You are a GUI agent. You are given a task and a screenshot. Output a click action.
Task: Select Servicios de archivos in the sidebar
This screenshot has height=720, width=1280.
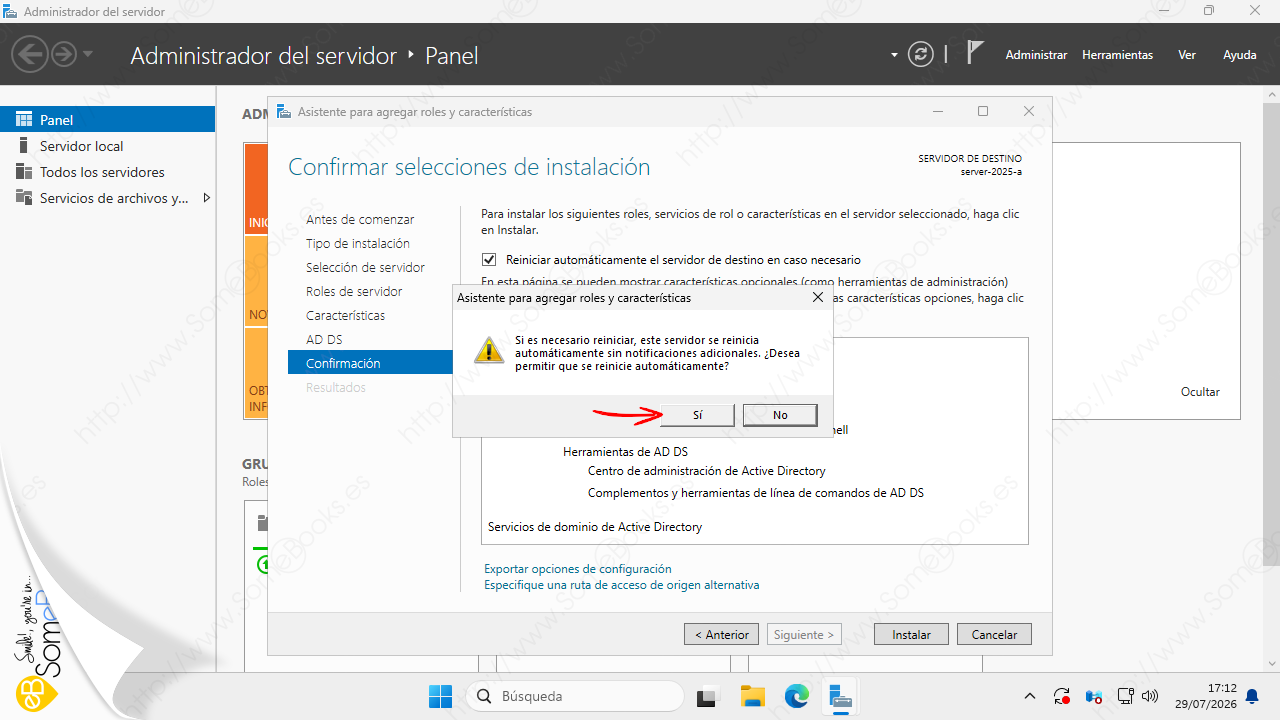click(108, 198)
